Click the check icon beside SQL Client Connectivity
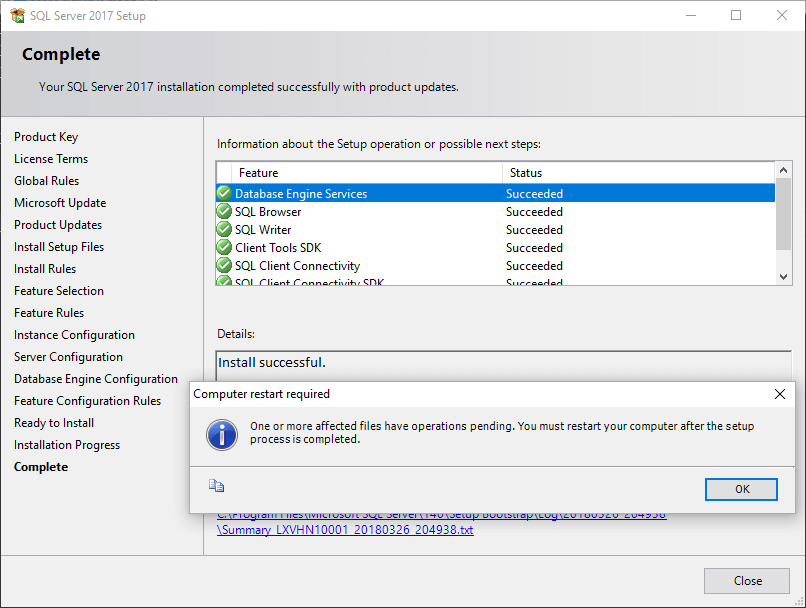 (x=223, y=265)
